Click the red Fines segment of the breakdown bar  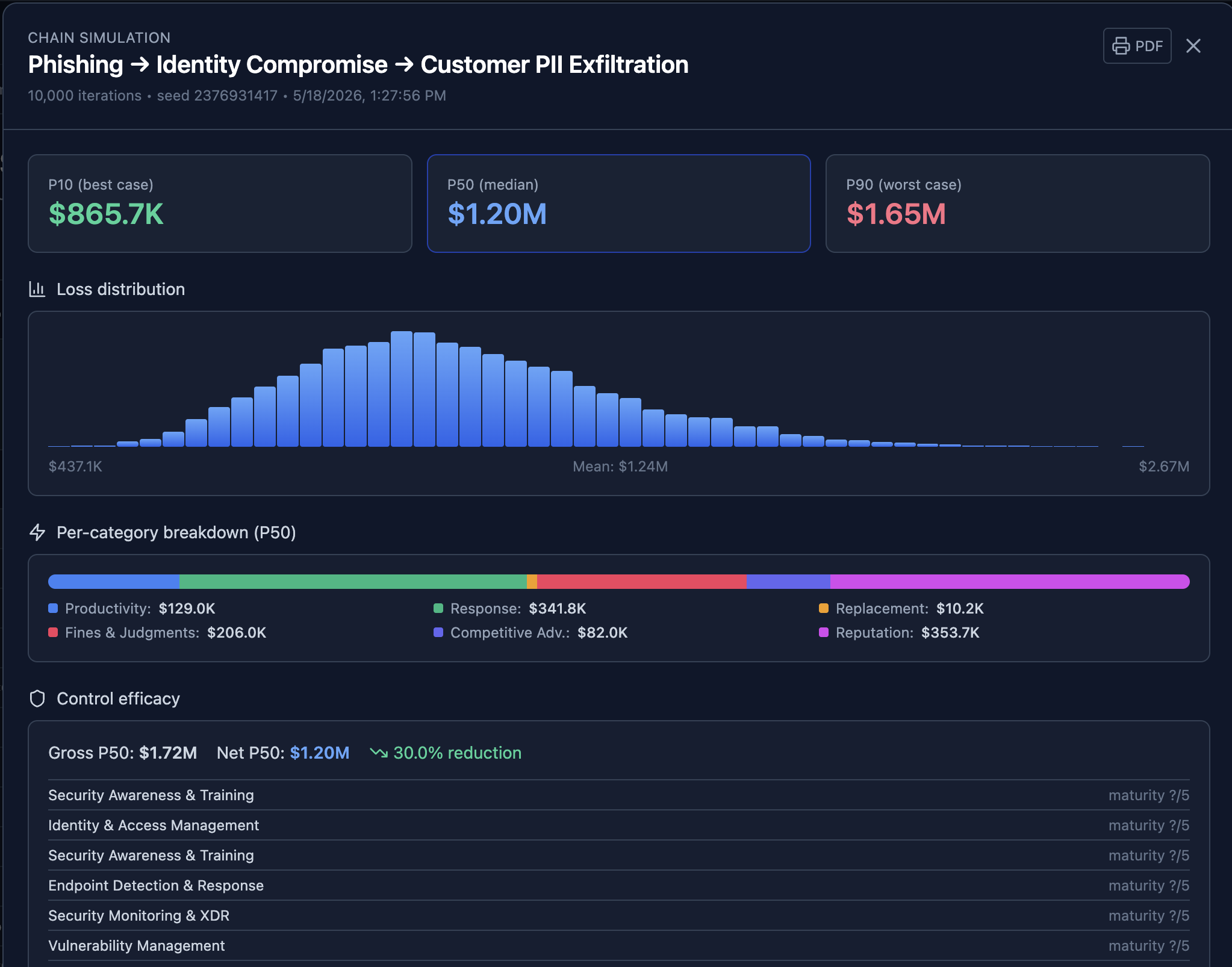[642, 581]
